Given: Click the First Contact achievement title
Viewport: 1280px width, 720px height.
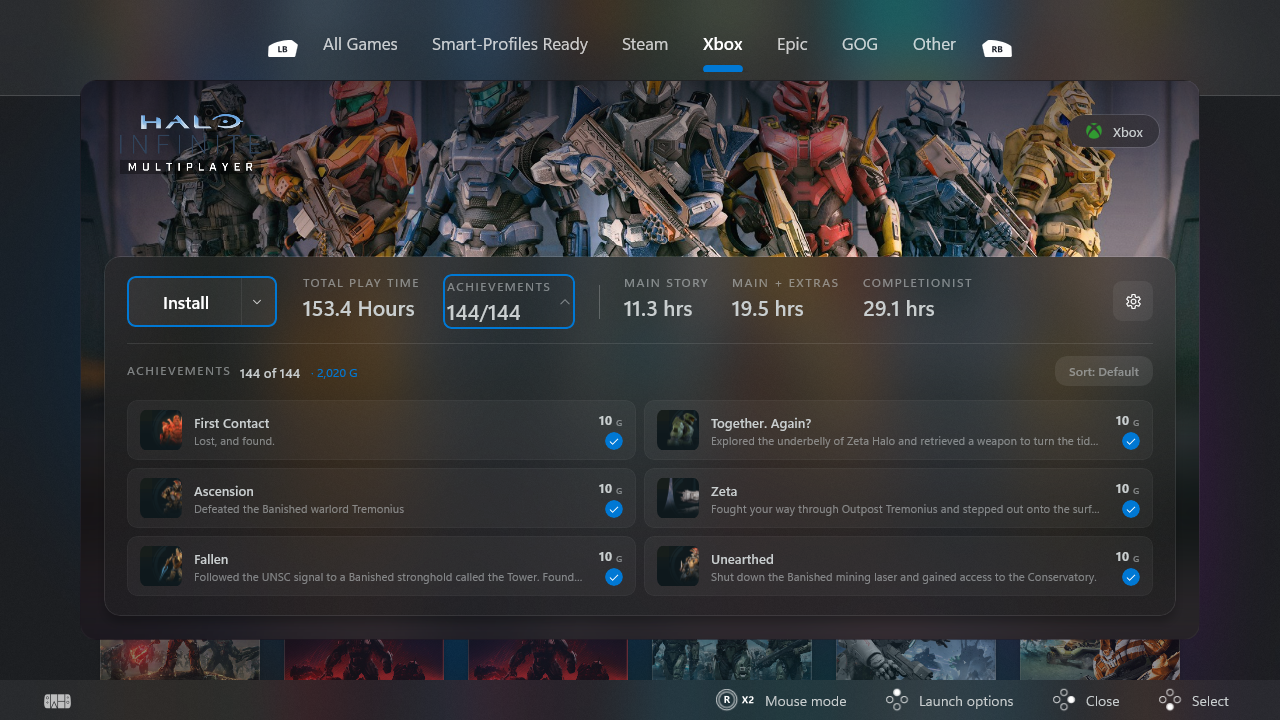Looking at the screenshot, I should click(x=232, y=423).
